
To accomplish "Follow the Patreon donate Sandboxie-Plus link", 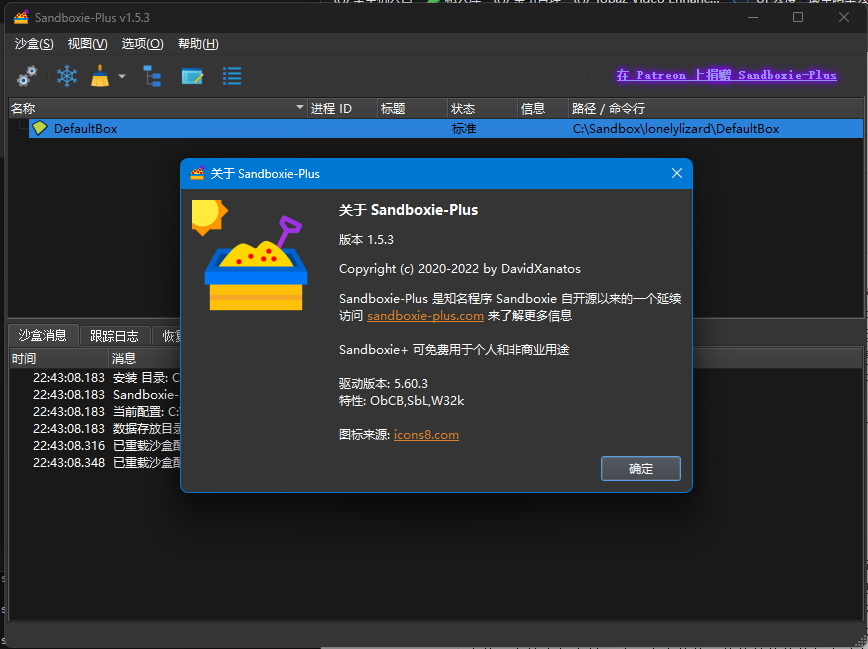I will (x=726, y=75).
